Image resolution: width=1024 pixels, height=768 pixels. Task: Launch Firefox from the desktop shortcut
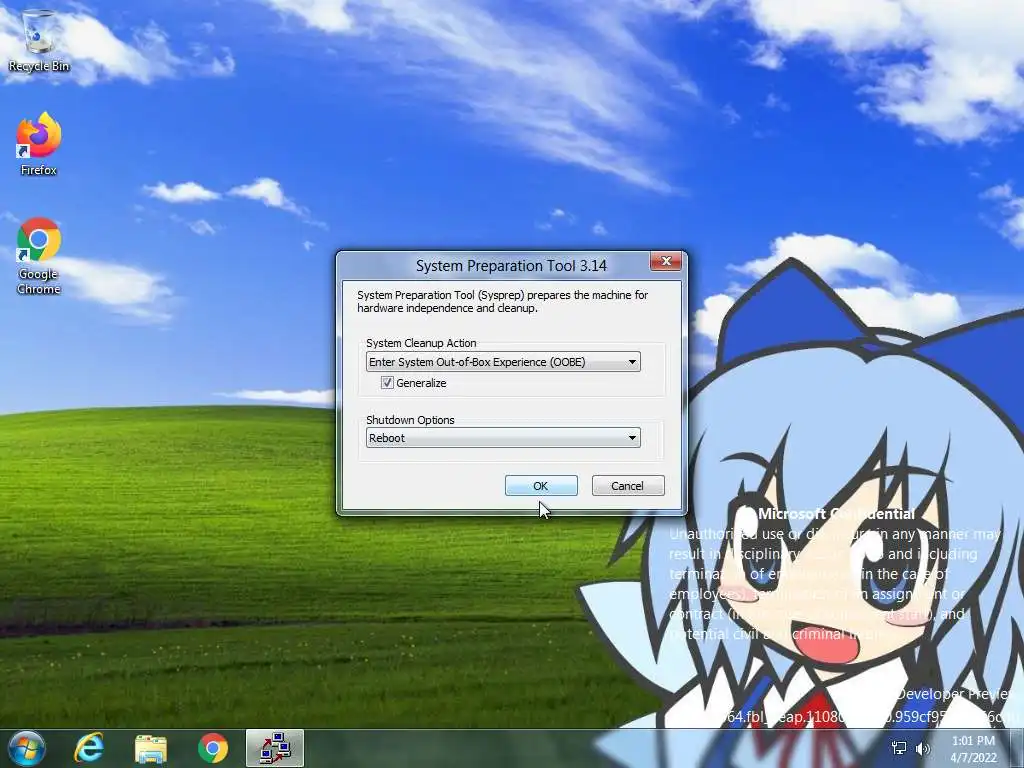(39, 144)
